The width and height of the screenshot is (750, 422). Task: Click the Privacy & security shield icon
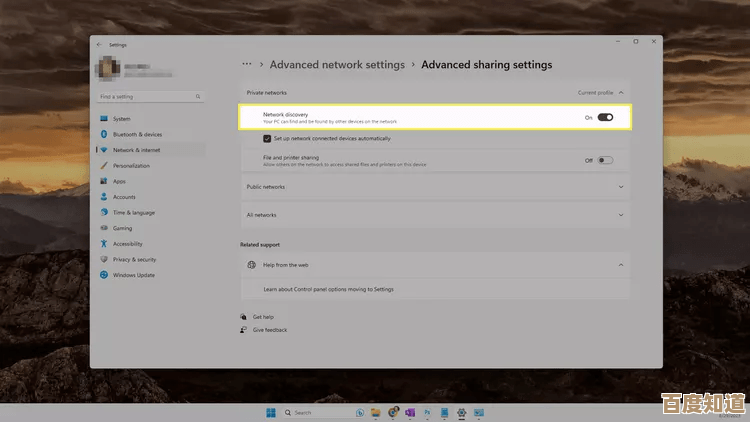point(104,259)
